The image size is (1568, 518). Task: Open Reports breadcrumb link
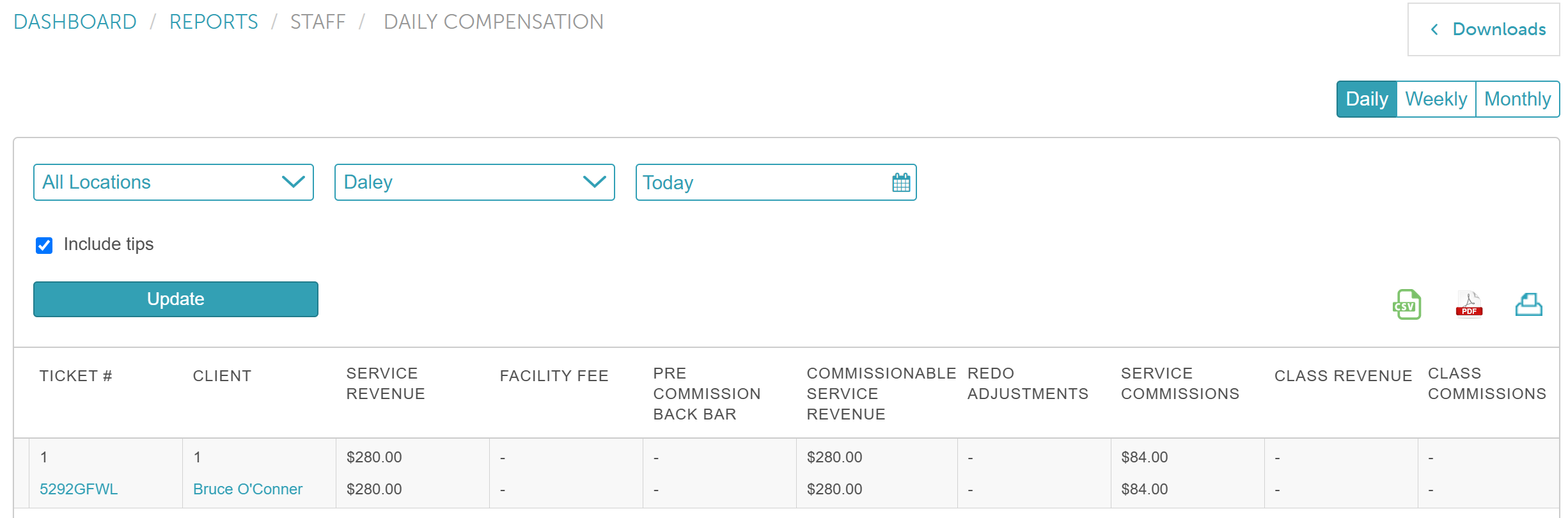(214, 22)
